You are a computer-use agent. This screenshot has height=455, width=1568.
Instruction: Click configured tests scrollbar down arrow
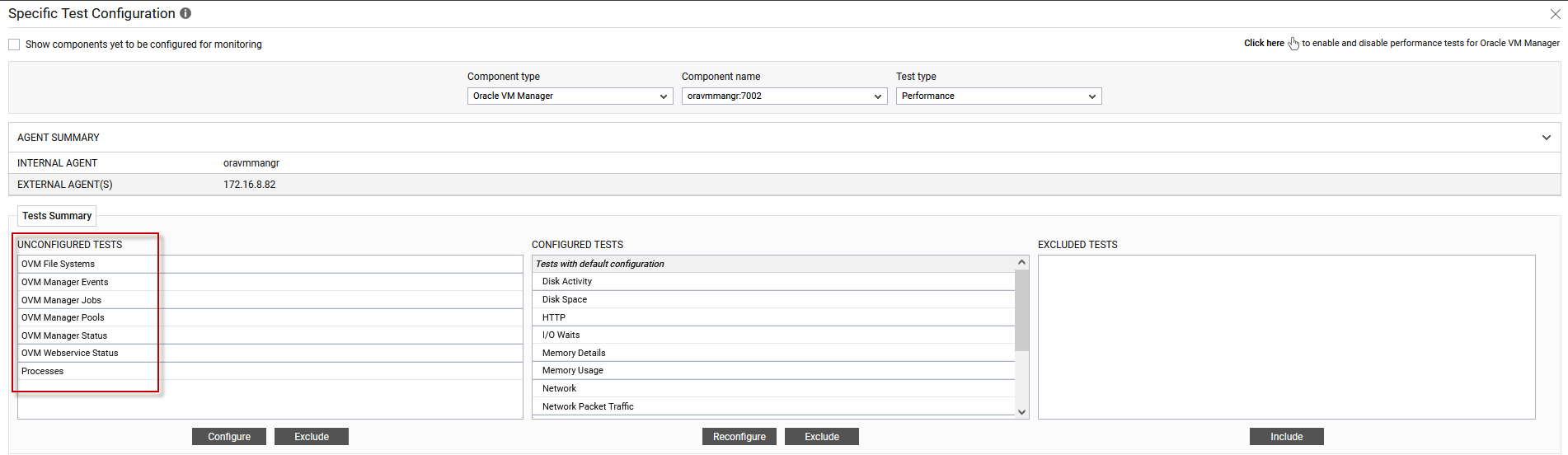(1022, 412)
